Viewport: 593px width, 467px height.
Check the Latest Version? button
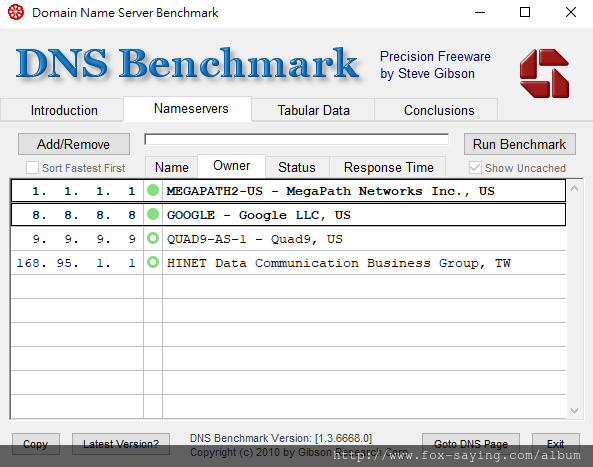(x=121, y=444)
